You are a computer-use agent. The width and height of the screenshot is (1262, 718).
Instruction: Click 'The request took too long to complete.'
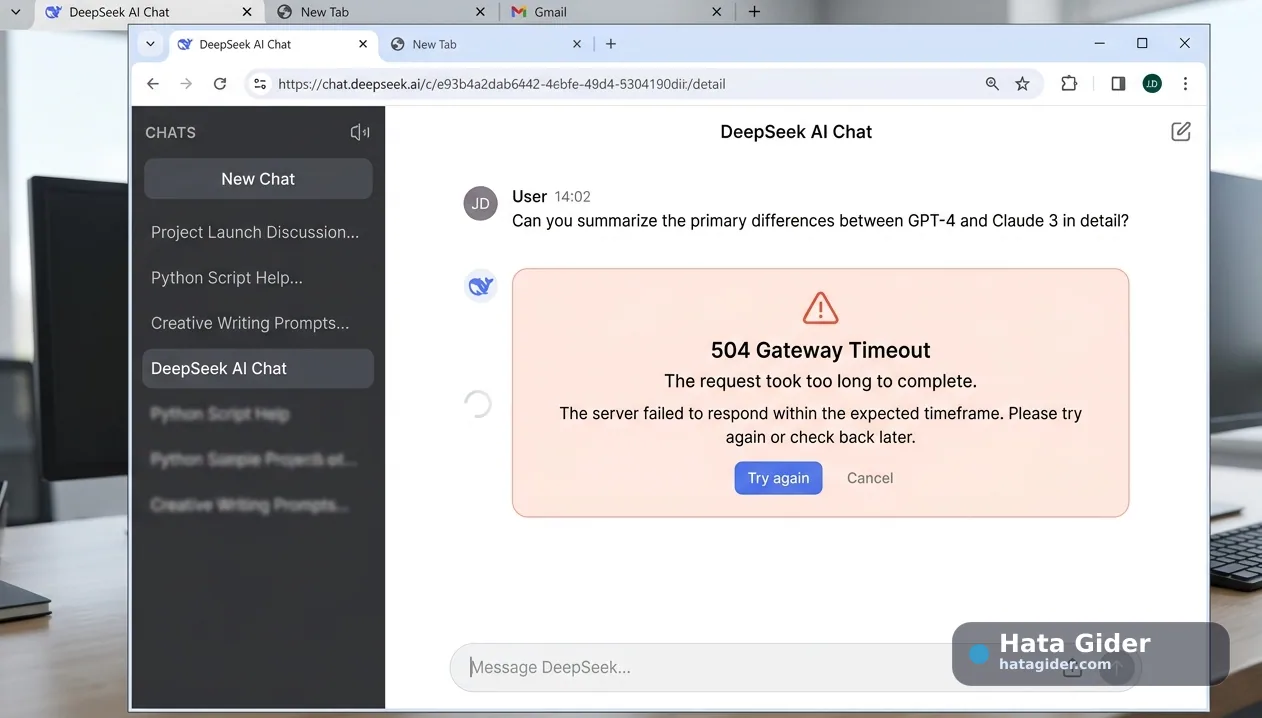coord(820,381)
